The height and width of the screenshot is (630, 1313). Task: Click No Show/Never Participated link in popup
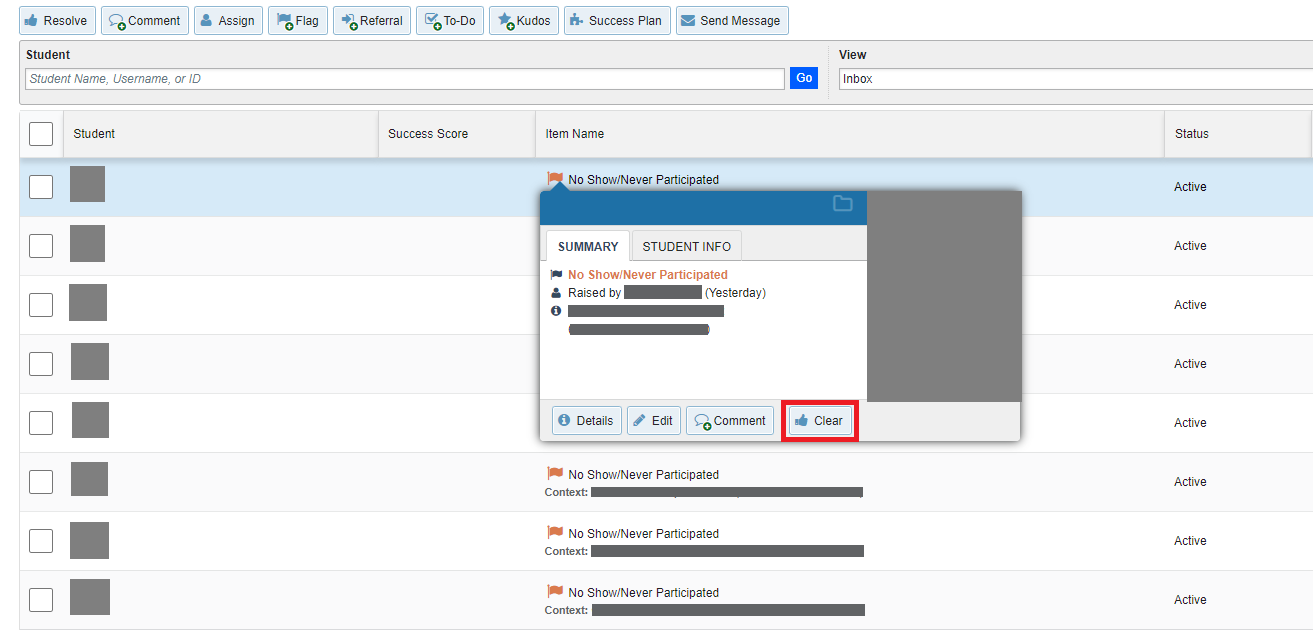648,275
